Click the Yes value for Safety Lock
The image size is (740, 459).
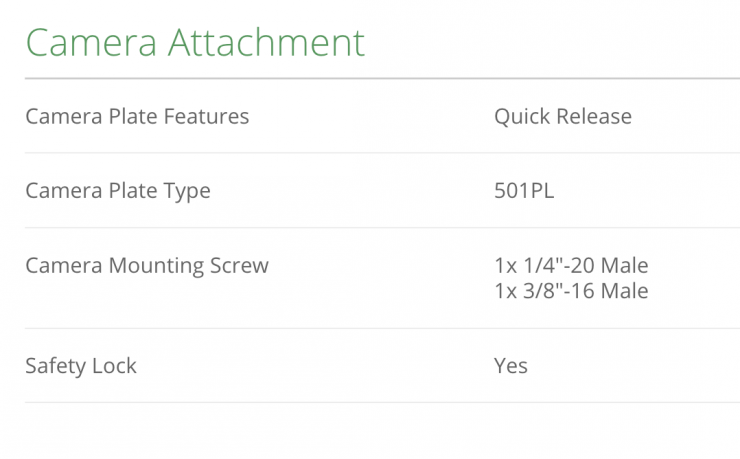pyautogui.click(x=511, y=366)
